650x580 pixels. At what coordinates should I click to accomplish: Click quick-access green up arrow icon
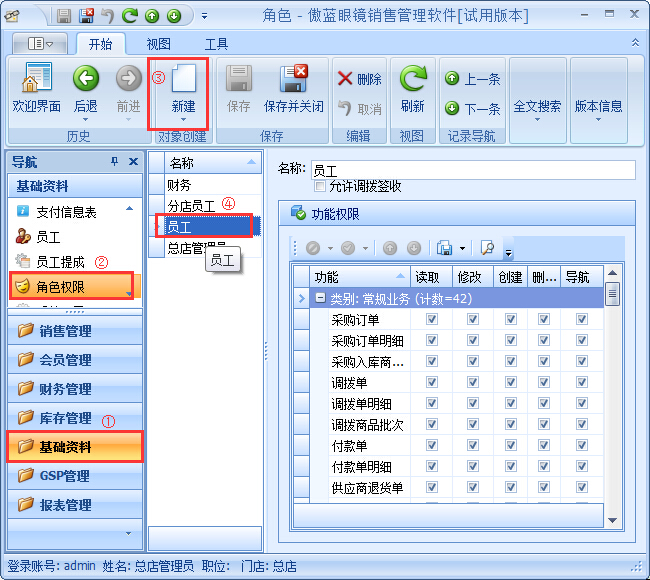click(x=152, y=16)
